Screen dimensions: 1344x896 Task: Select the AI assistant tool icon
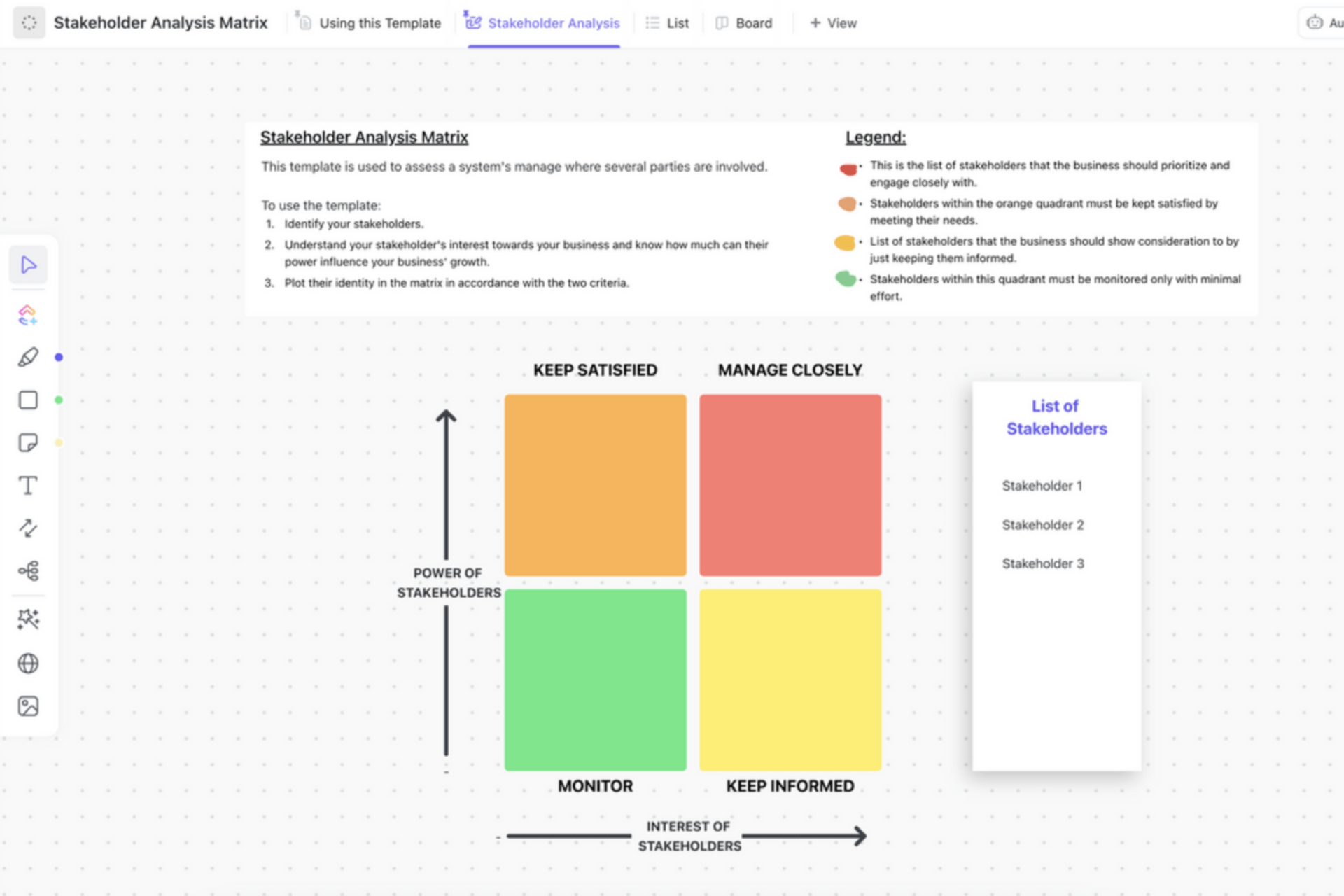pos(27,312)
